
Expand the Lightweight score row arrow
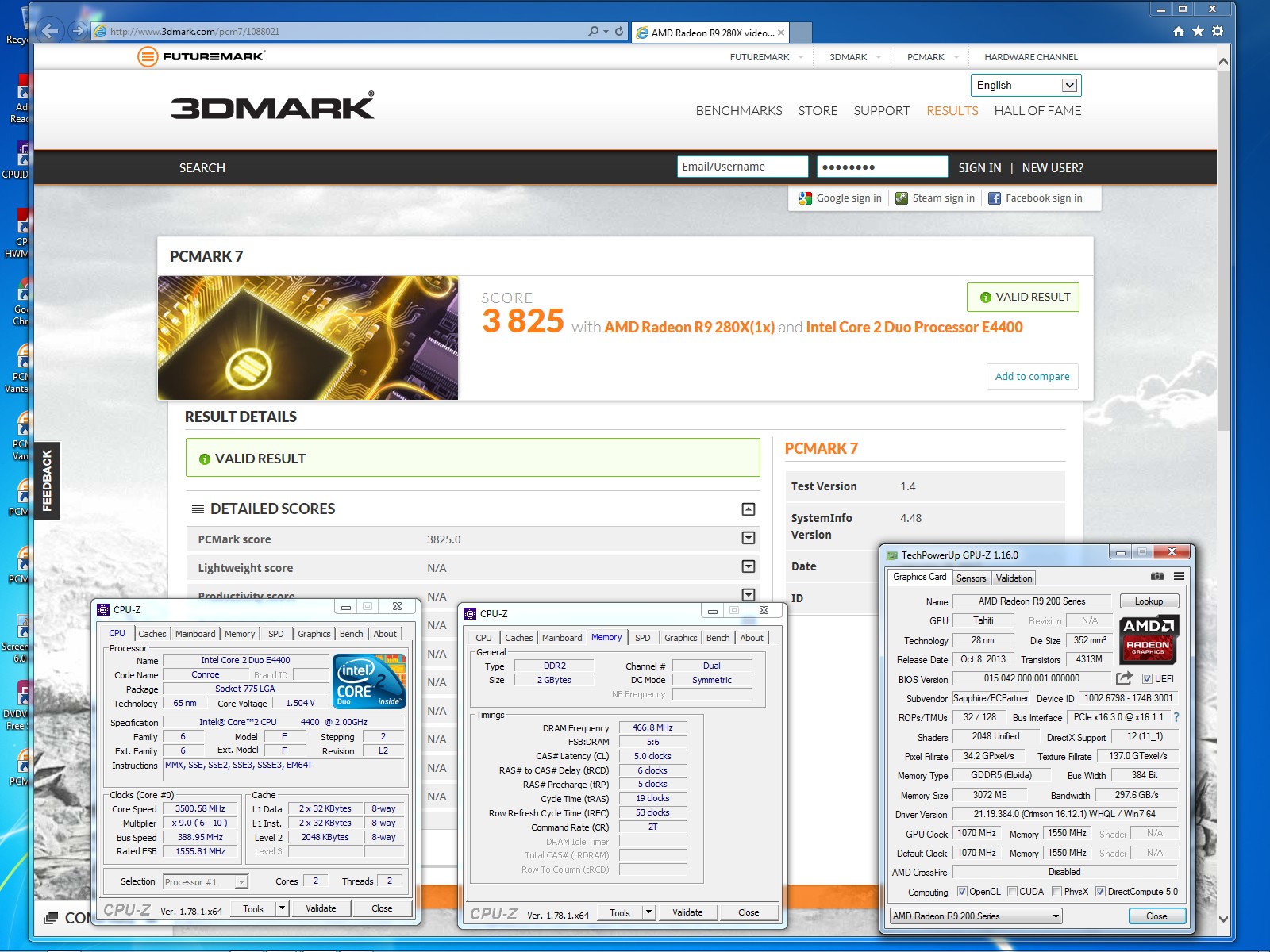748,566
